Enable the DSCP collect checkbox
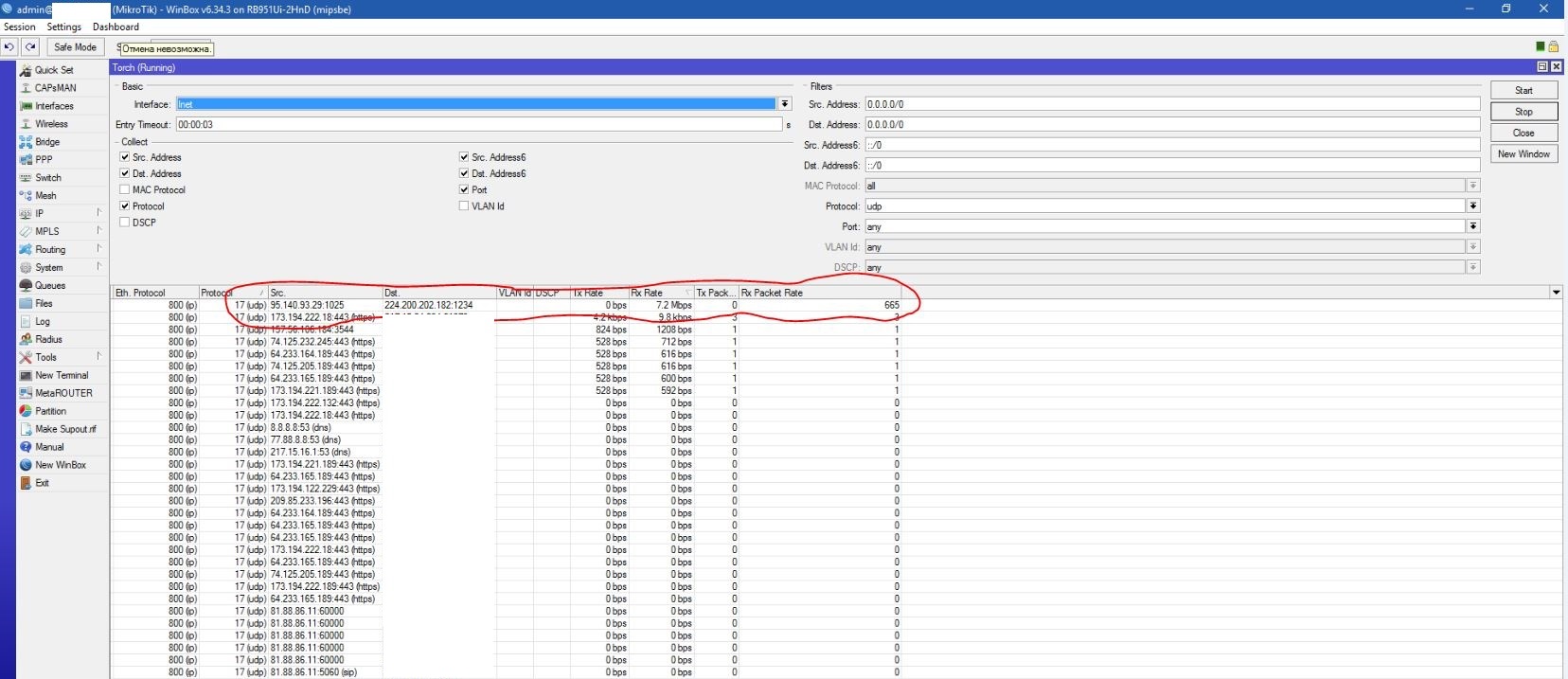The width and height of the screenshot is (1568, 679). pyautogui.click(x=125, y=222)
